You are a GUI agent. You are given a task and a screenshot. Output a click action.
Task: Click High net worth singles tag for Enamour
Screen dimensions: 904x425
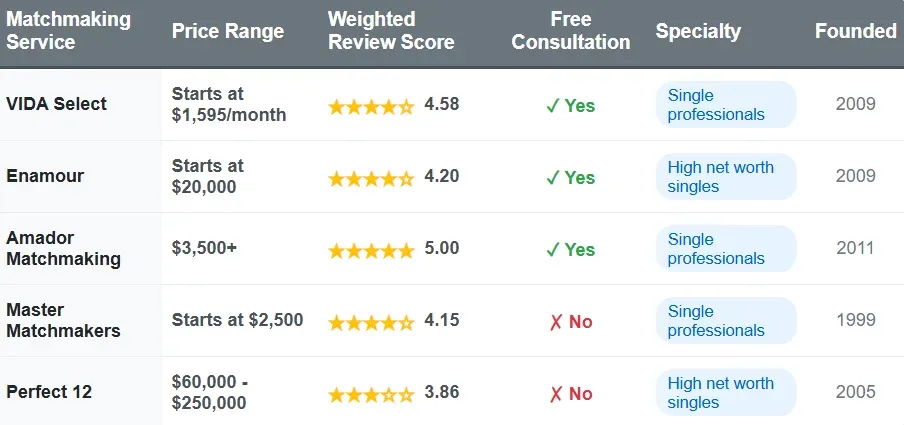click(726, 177)
